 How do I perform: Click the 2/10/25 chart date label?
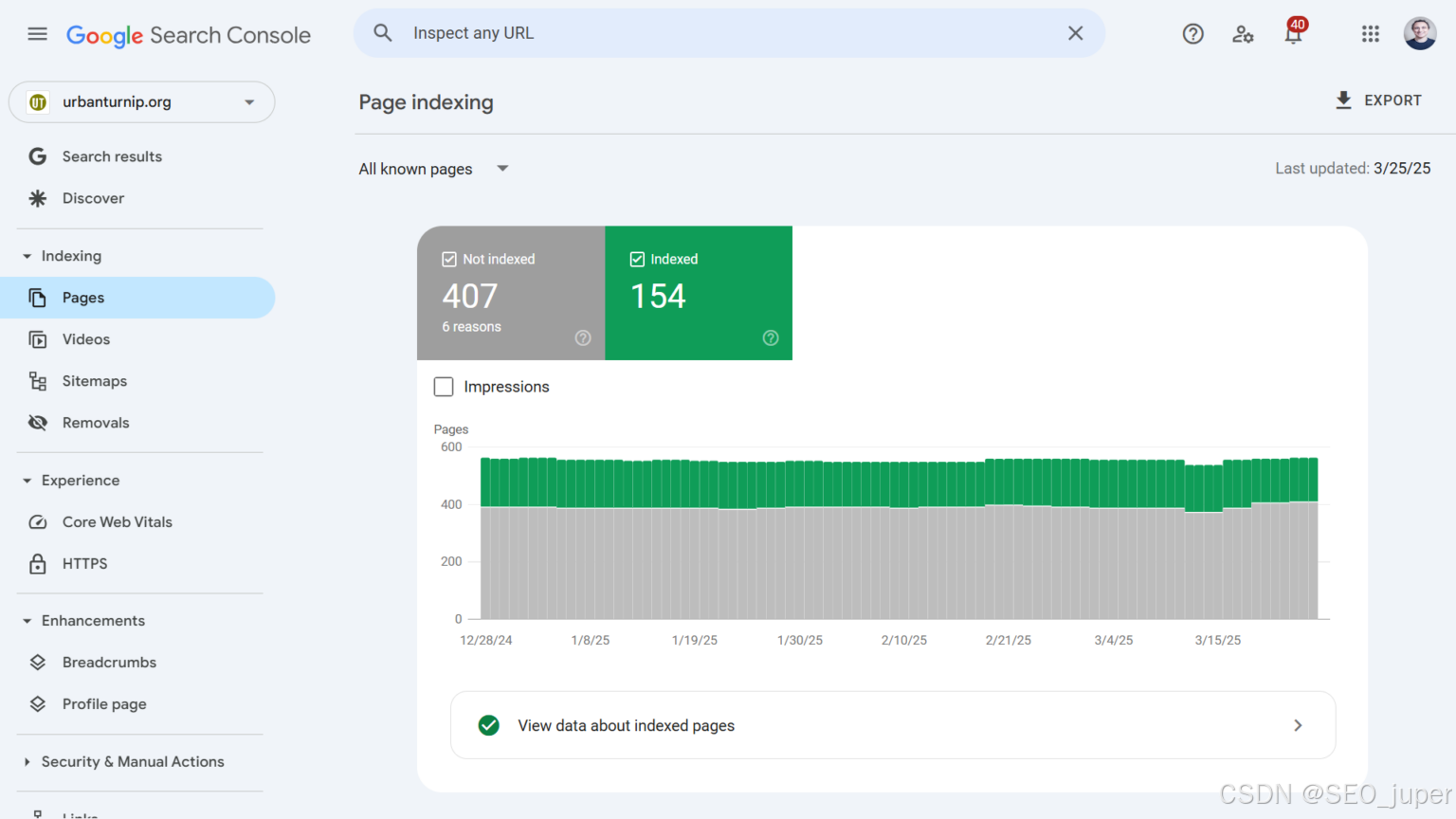click(903, 641)
